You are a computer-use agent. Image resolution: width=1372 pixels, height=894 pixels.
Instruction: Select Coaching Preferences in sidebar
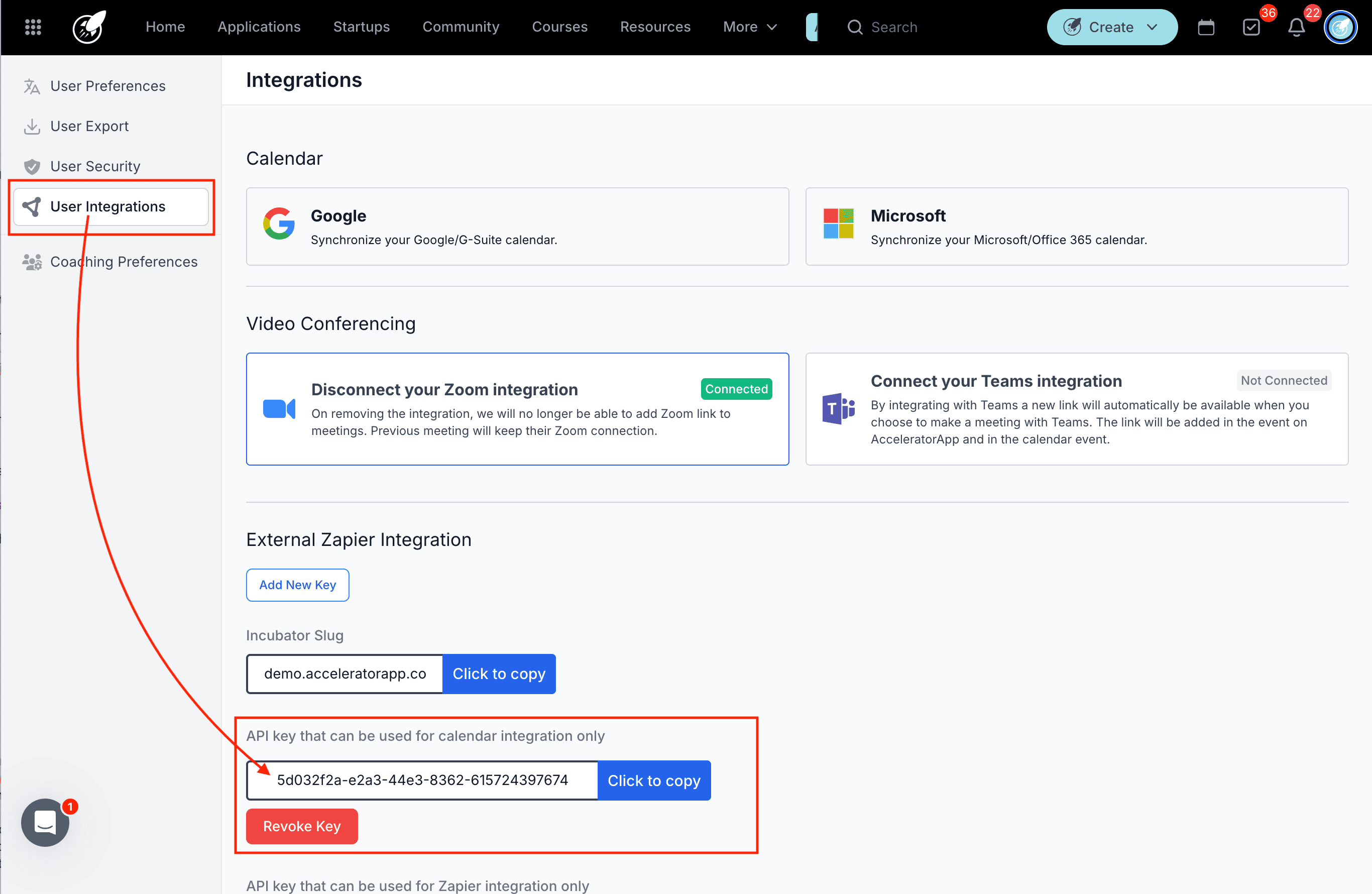pos(124,262)
